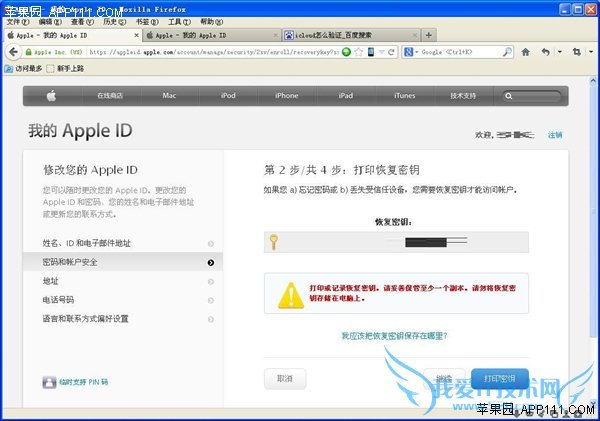
Task: Click the mobile phone icon in URL bar
Action: click(x=371, y=52)
